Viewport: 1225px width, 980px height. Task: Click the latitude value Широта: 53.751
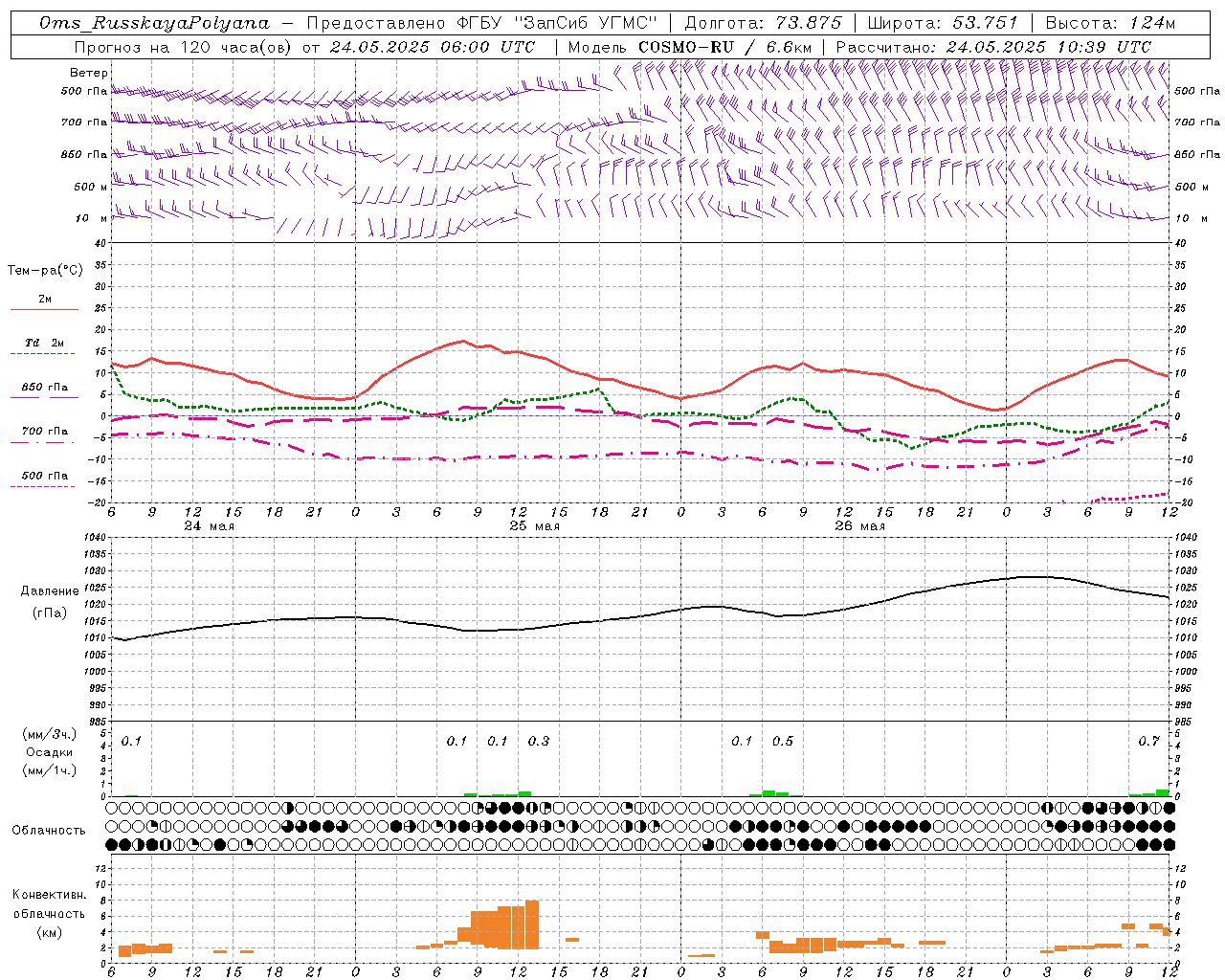(943, 23)
